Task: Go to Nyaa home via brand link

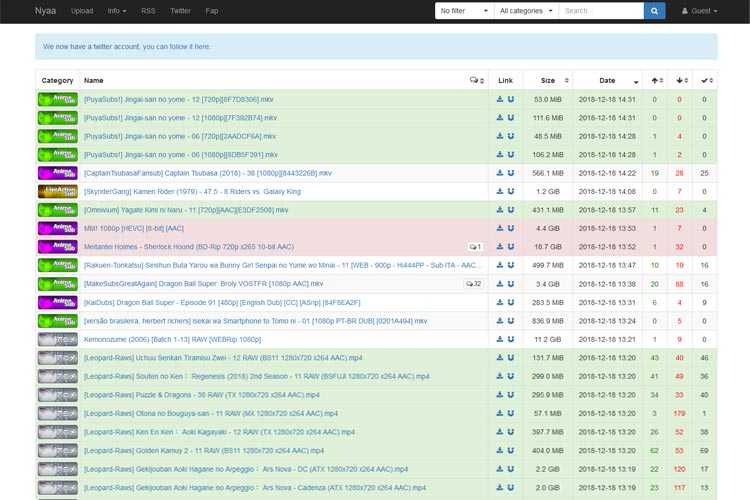Action: (45, 11)
